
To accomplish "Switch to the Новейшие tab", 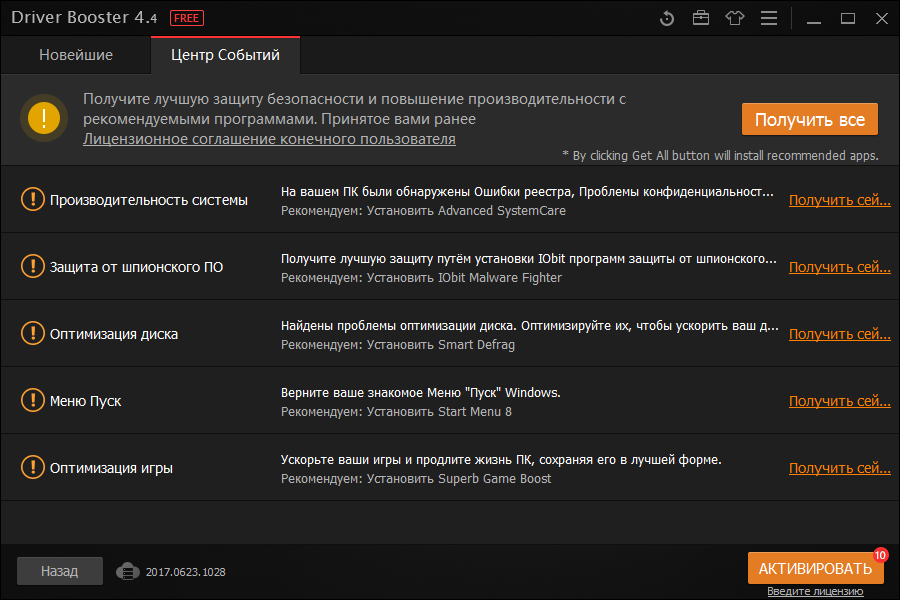I will coord(76,55).
